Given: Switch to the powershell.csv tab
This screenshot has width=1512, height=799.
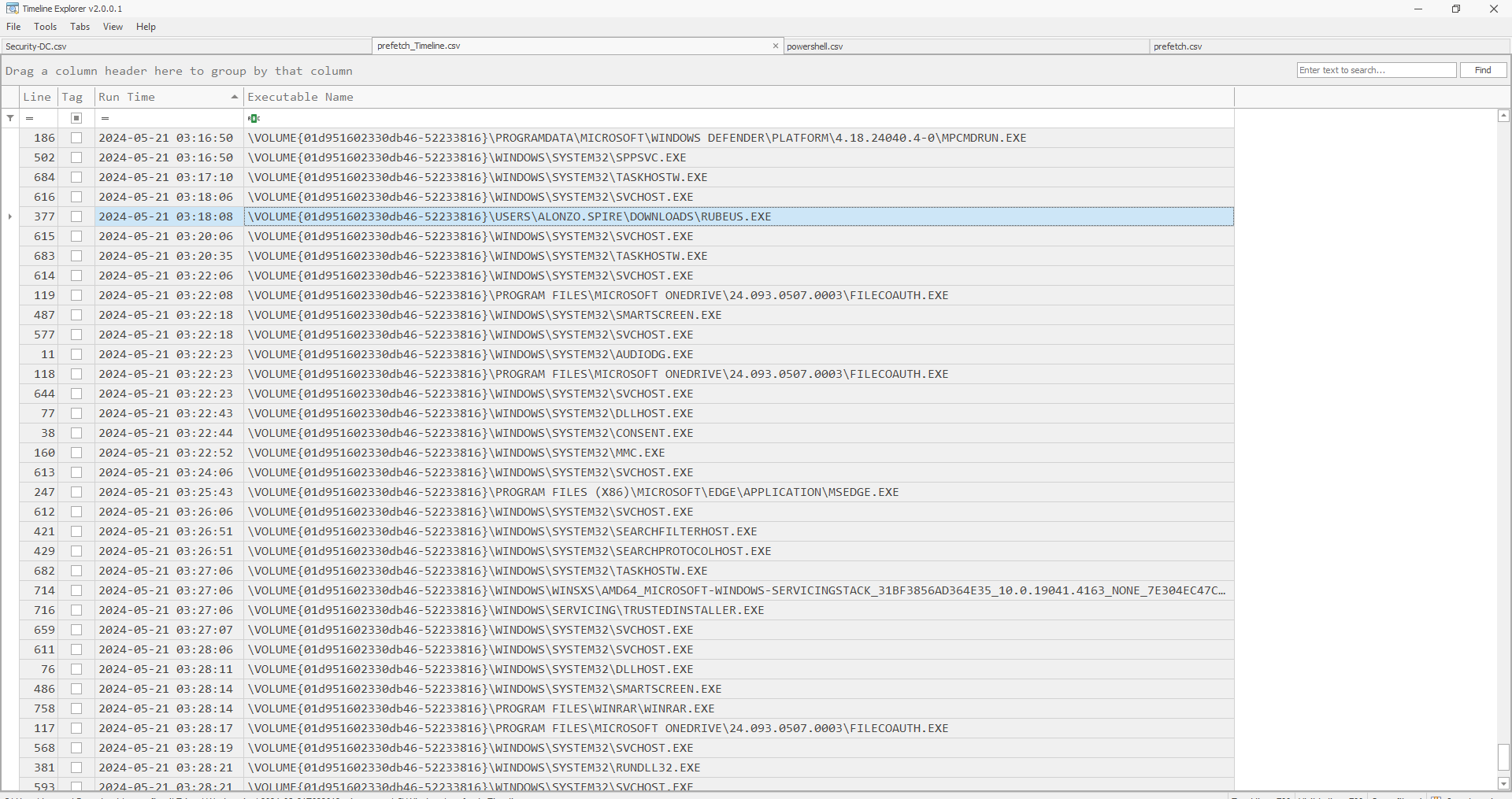Looking at the screenshot, I should [x=815, y=46].
